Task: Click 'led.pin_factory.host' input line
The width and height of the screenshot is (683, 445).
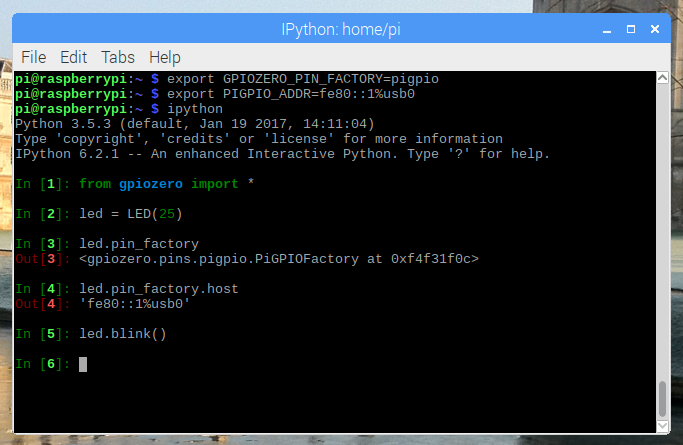Action: (159, 289)
